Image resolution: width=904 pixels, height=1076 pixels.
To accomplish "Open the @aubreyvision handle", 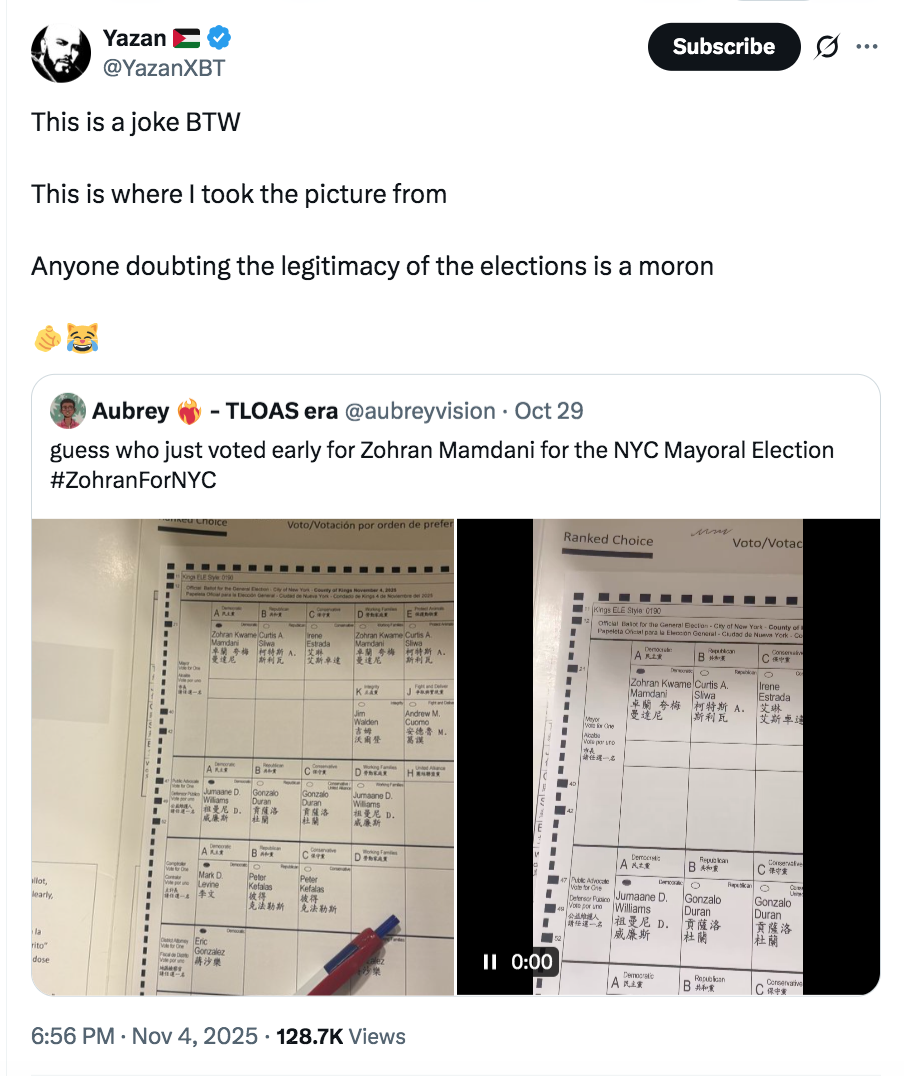I will (x=421, y=411).
